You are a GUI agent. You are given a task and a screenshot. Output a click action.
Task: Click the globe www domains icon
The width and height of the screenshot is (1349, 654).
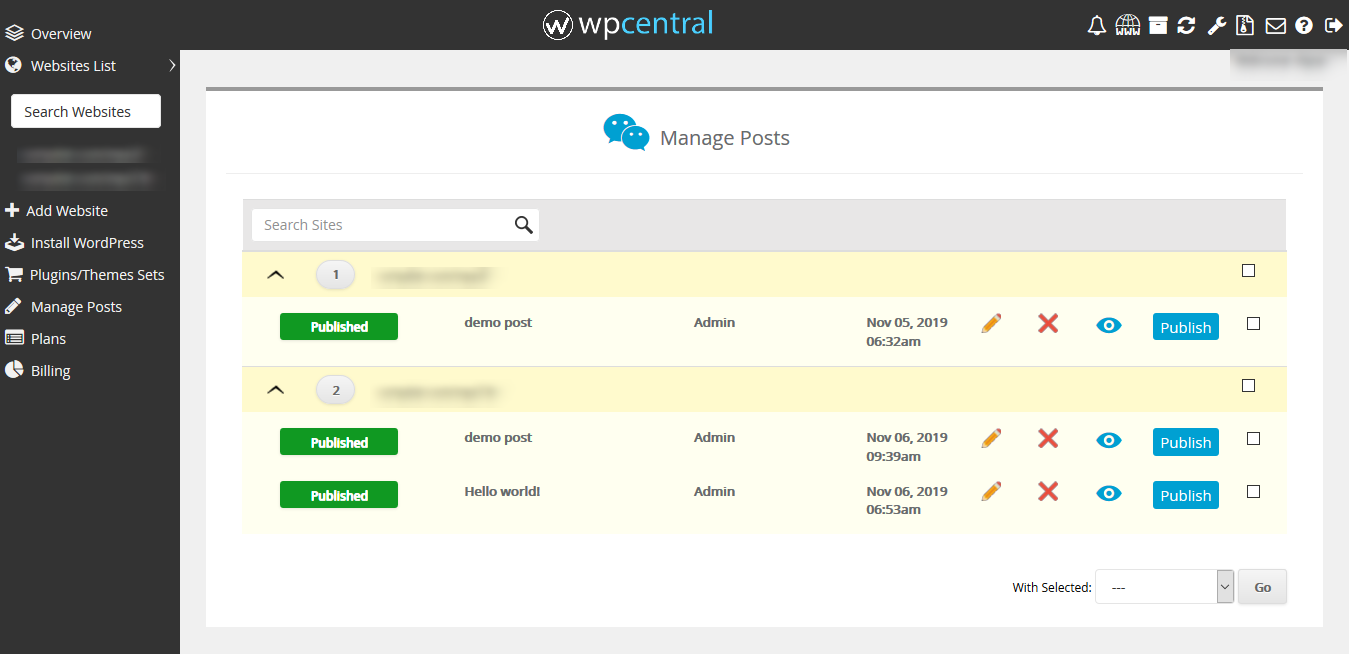pos(1128,25)
